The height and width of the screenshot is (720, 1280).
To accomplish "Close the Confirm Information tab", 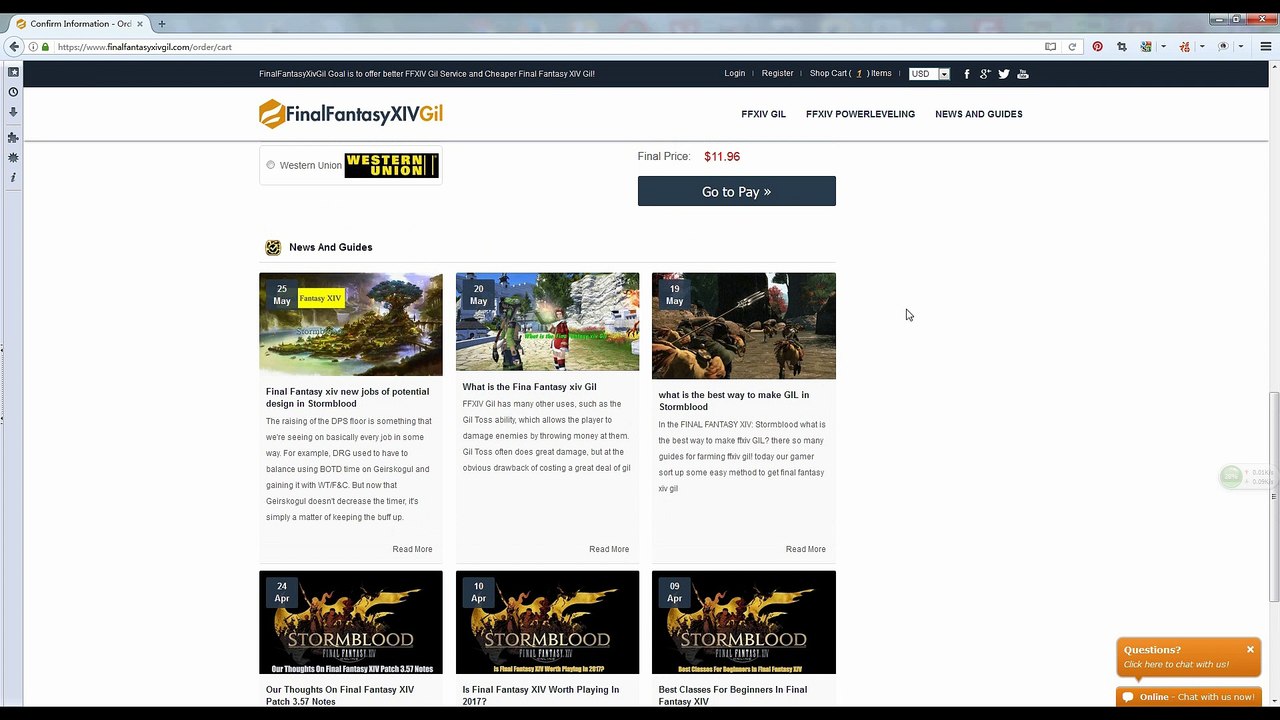I will (x=141, y=24).
